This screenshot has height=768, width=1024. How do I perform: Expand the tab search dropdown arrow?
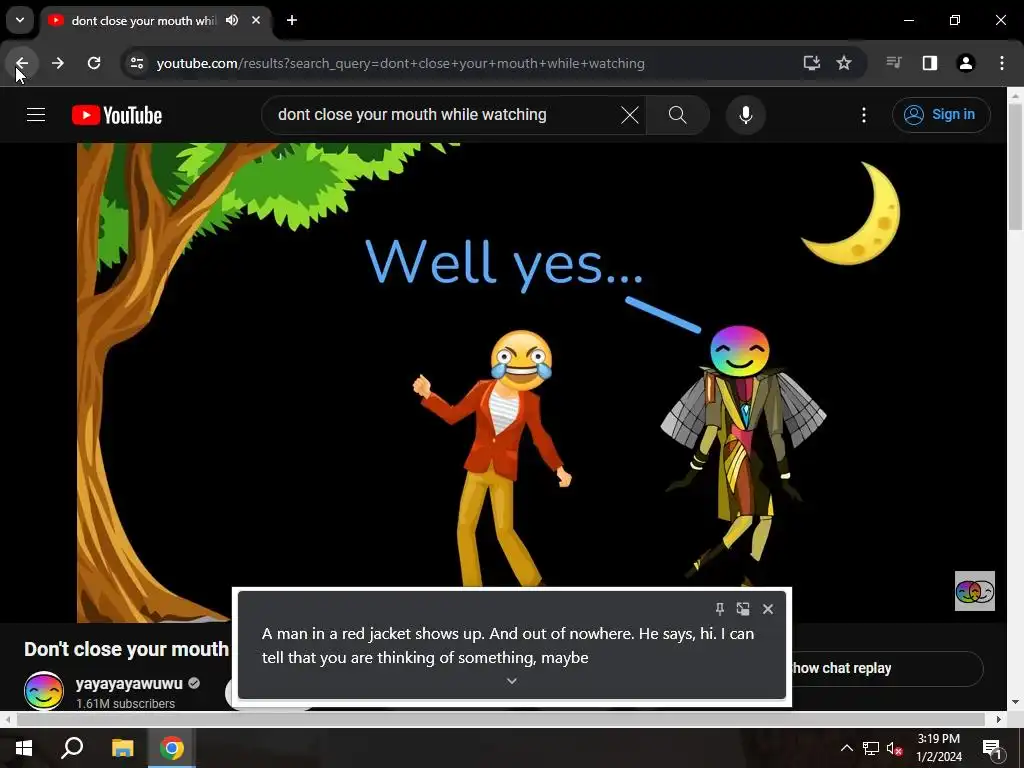coord(20,20)
